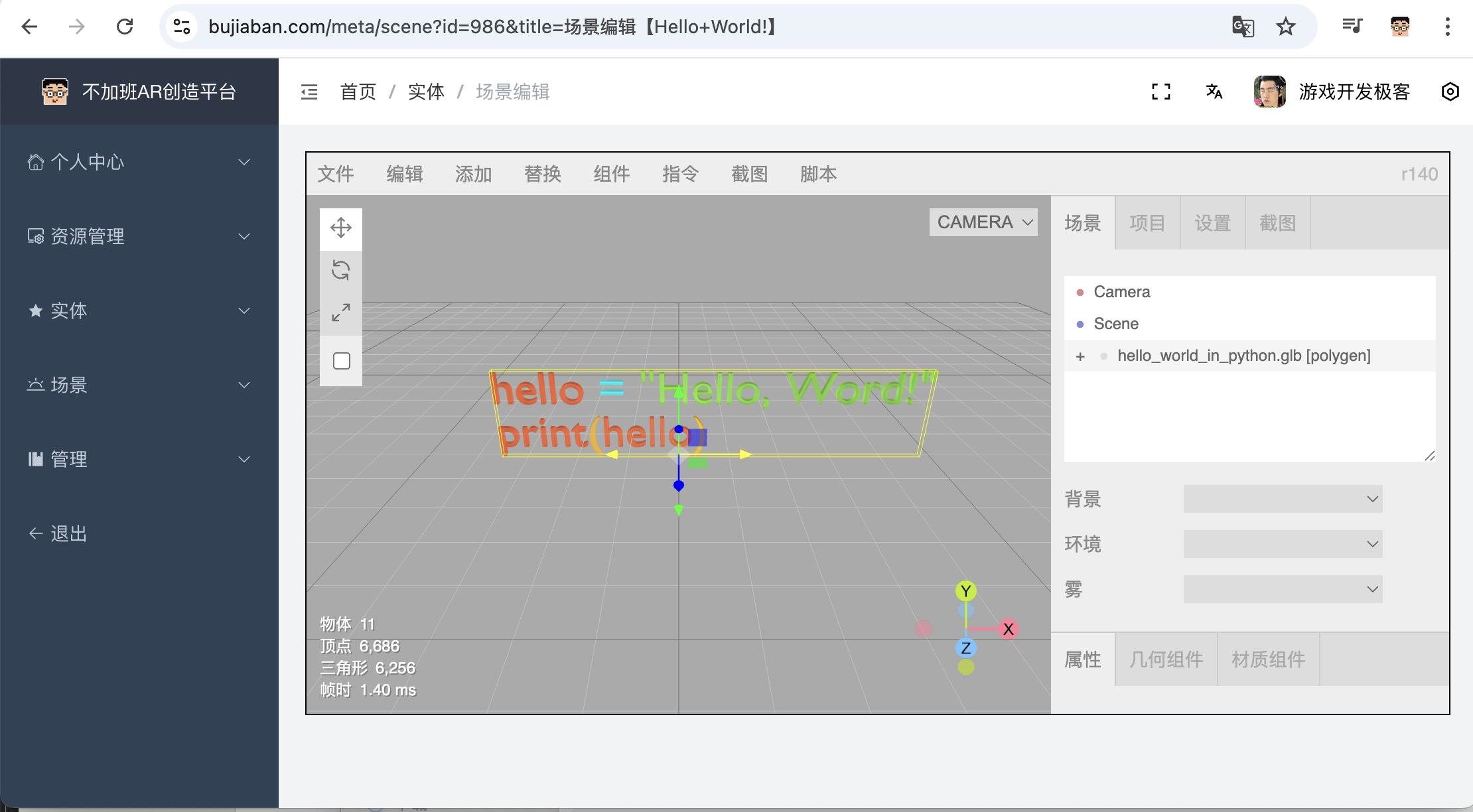1473x812 pixels.
Task: Open the 编辑 menu
Action: [405, 174]
